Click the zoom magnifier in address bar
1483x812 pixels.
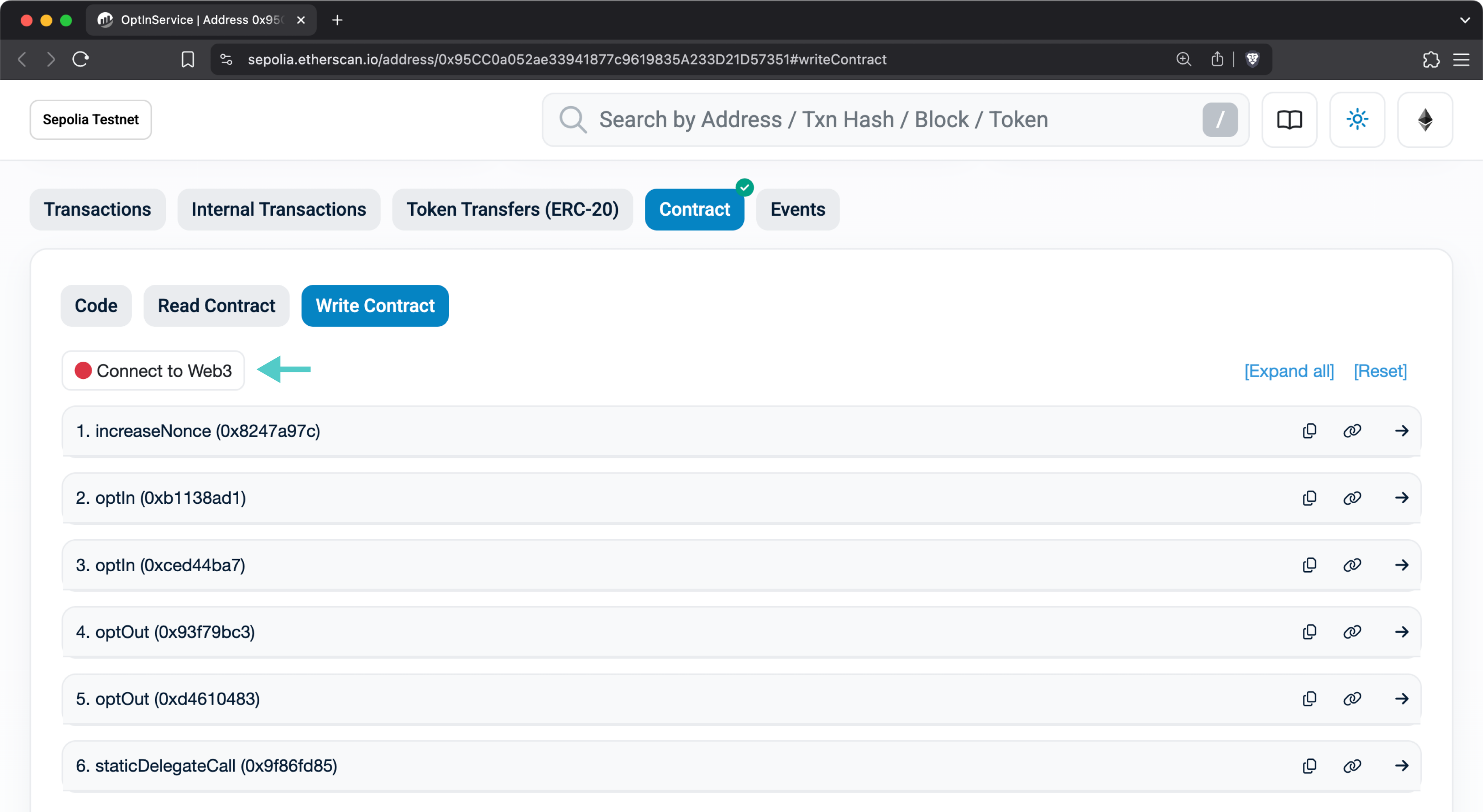pos(1183,59)
